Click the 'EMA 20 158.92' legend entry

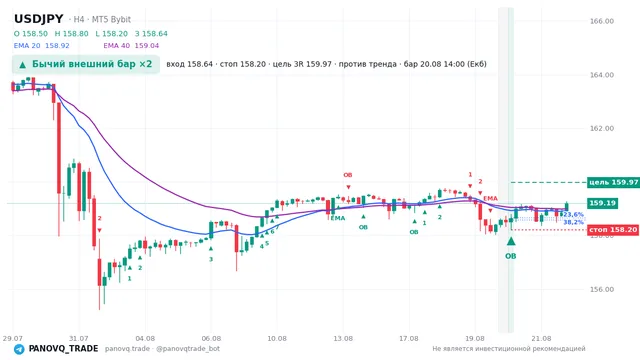tap(42, 46)
